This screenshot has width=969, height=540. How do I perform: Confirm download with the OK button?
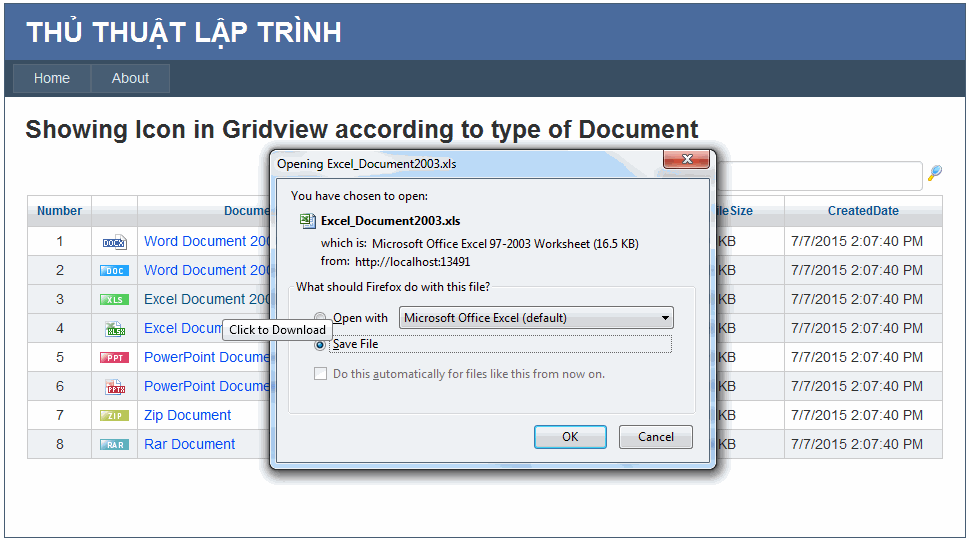tap(570, 437)
